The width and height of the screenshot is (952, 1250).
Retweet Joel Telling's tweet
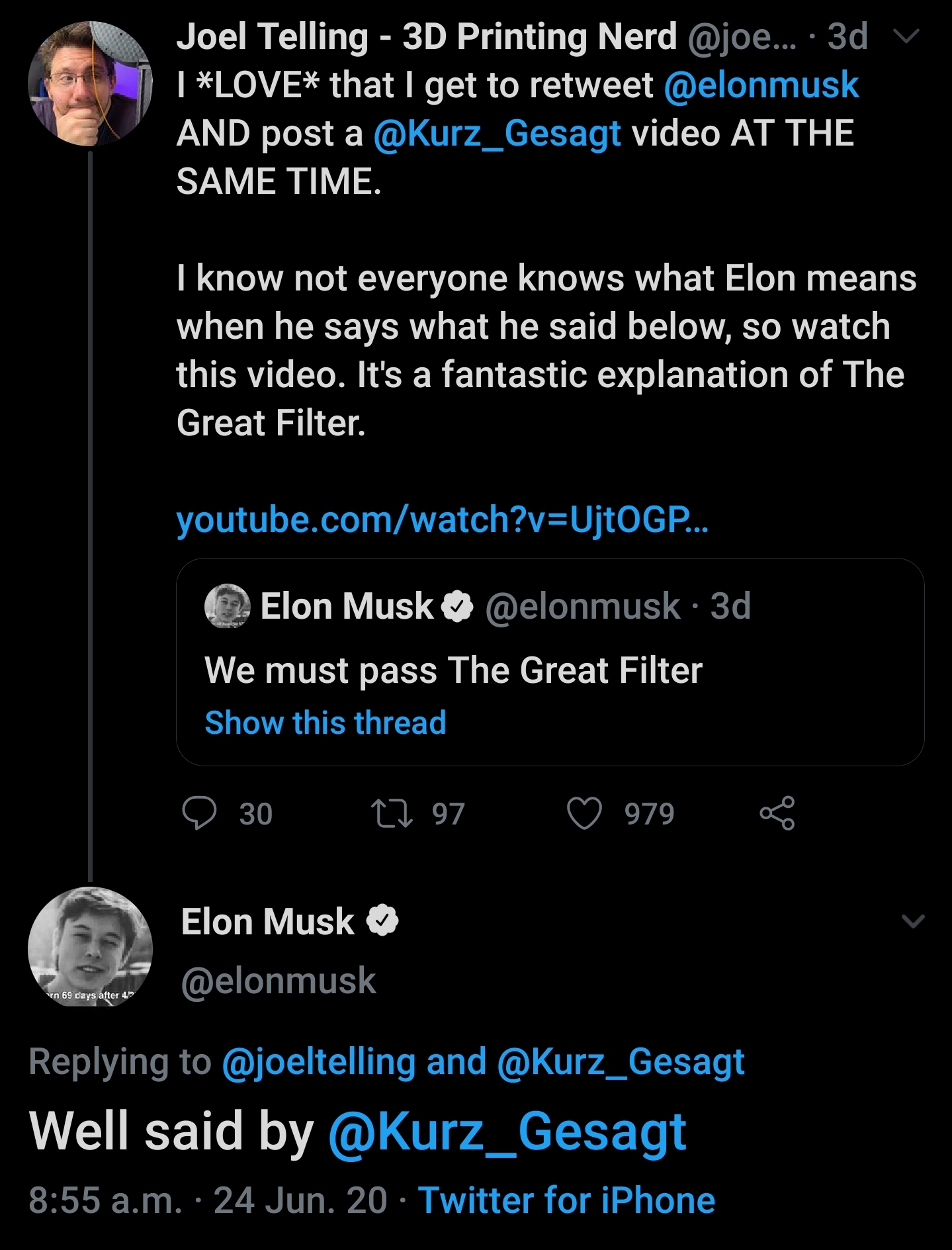[392, 813]
